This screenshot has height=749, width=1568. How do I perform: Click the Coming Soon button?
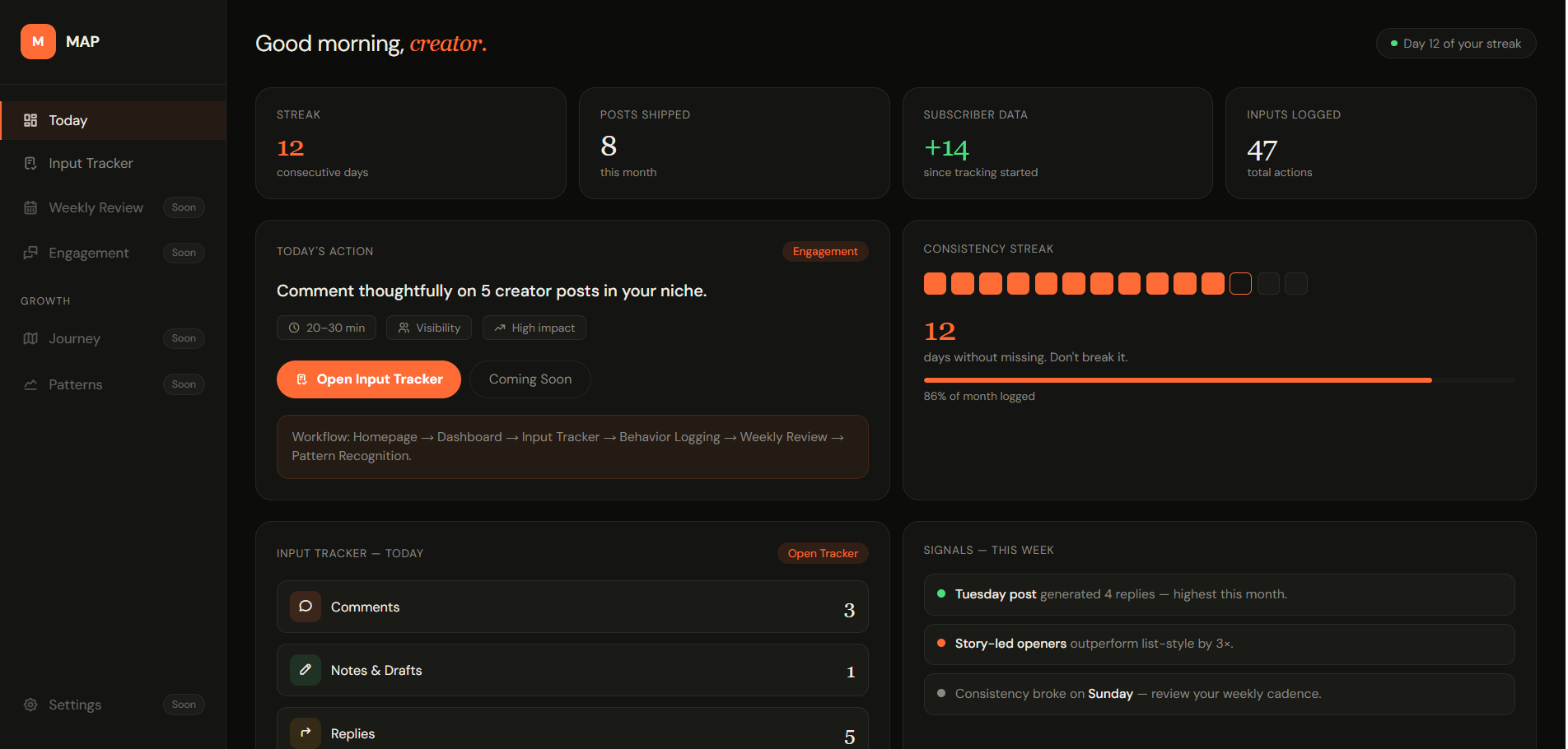(x=530, y=379)
